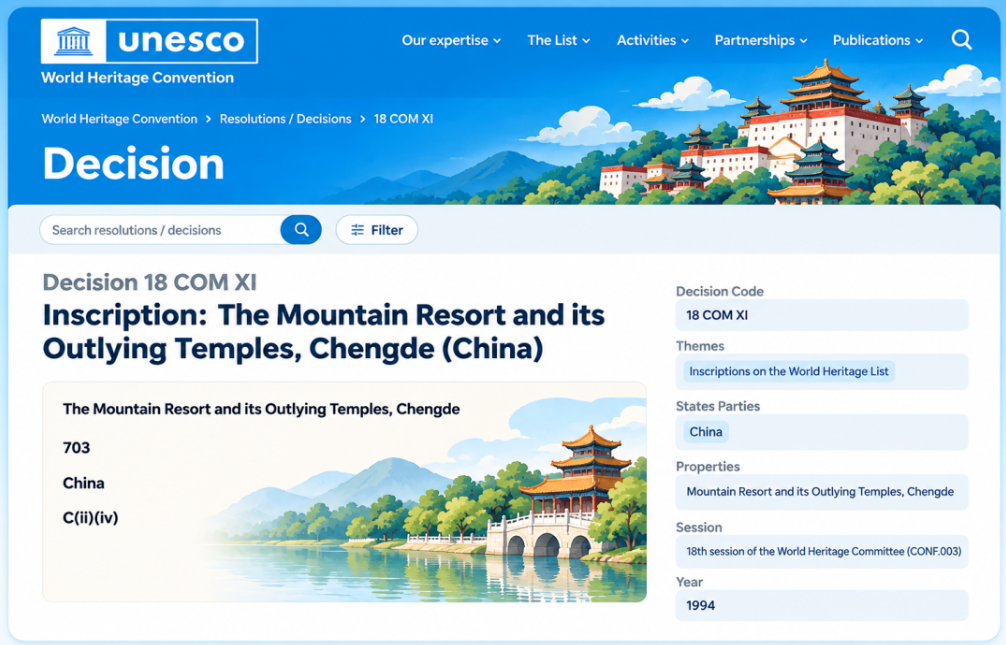
Task: Open the Publications menu
Action: pyautogui.click(x=878, y=40)
